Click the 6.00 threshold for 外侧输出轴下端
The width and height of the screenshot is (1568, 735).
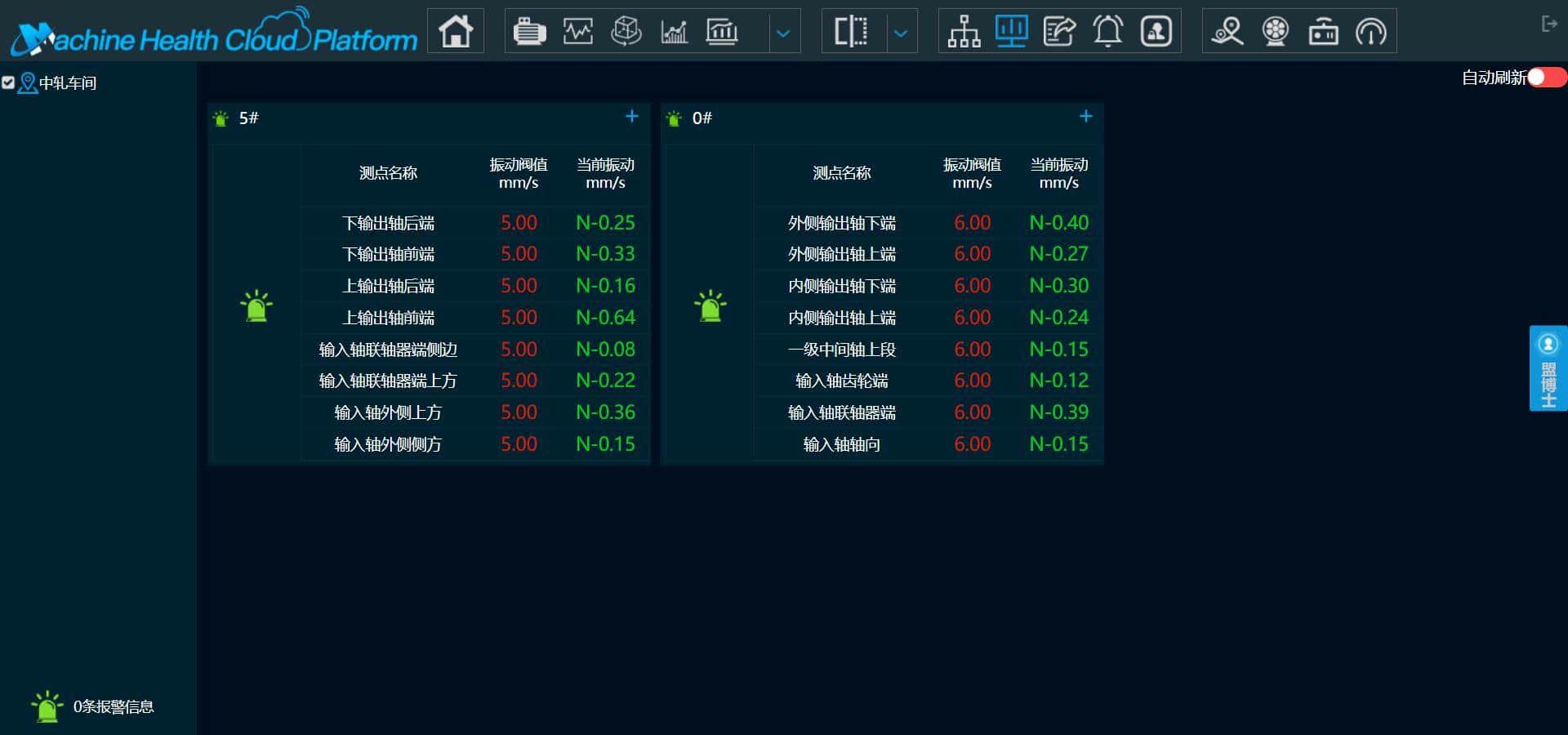click(972, 223)
